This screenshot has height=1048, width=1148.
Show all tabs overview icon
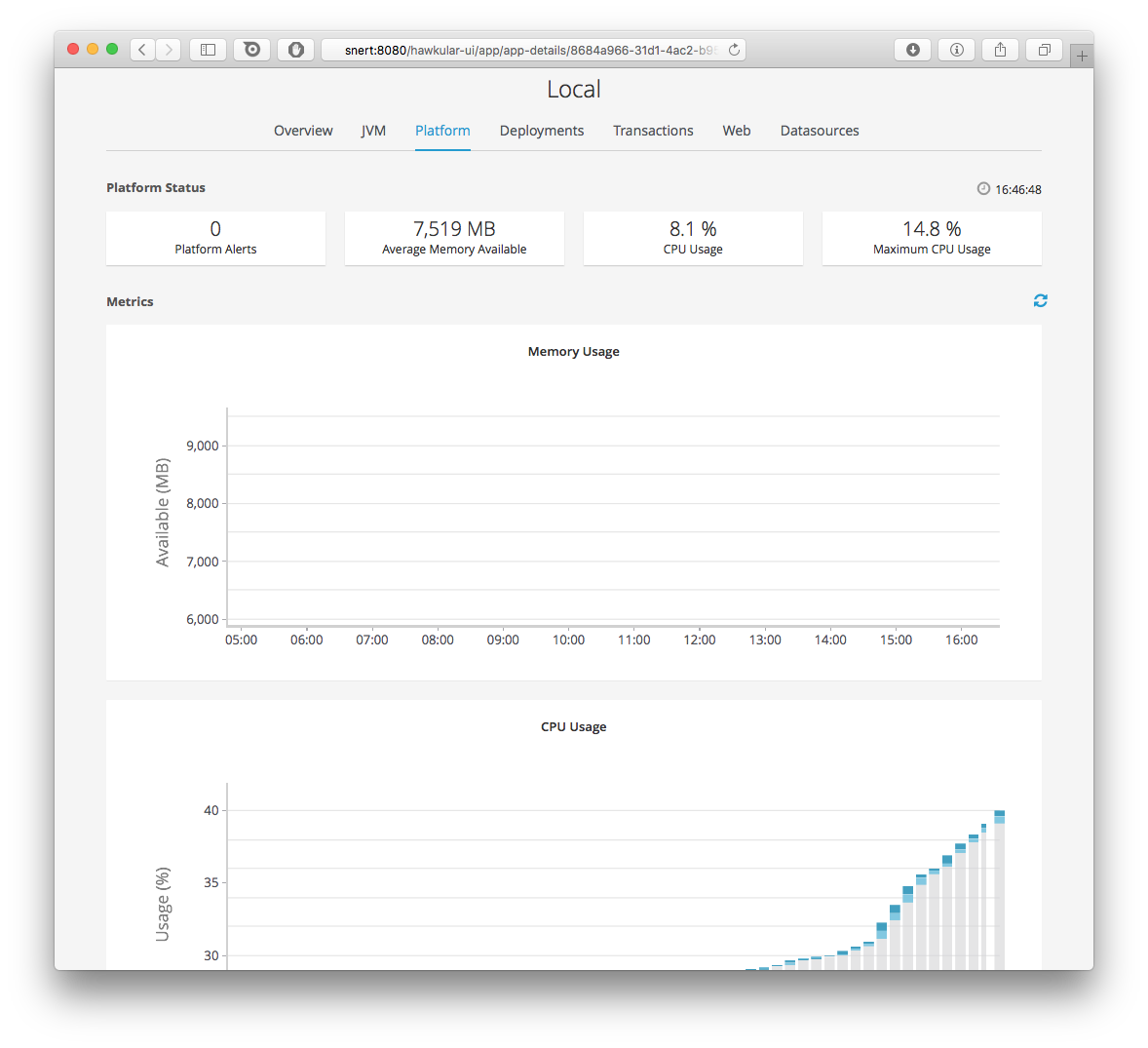click(1044, 50)
